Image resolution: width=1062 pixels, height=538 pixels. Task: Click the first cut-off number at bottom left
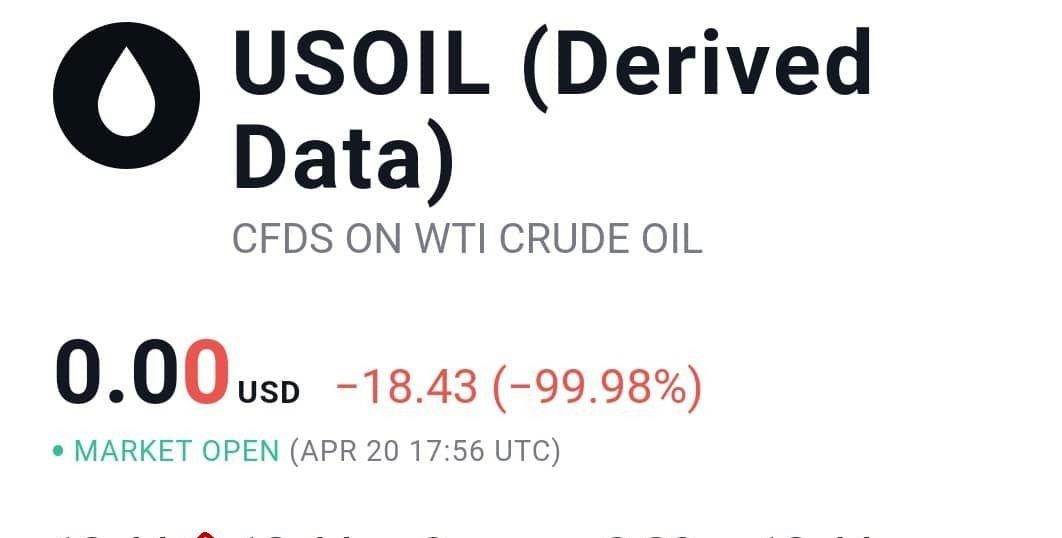tap(122, 535)
